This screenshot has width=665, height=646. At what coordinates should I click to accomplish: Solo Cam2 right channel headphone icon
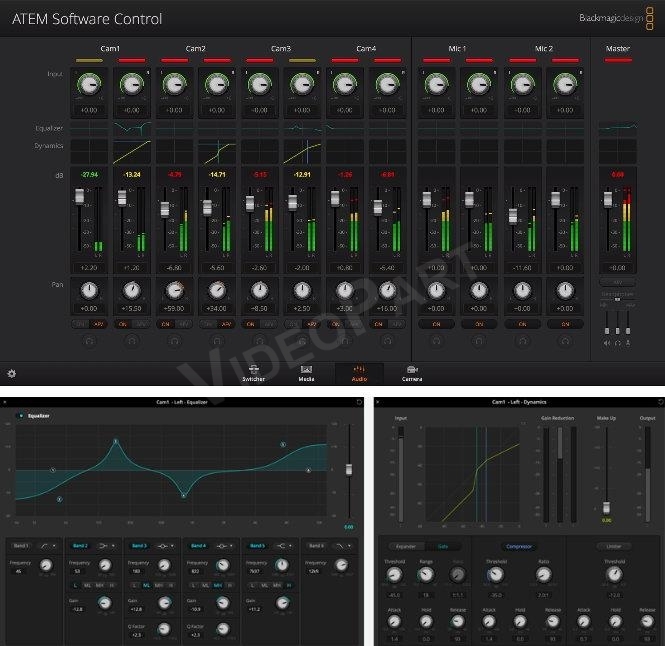pyautogui.click(x=217, y=341)
